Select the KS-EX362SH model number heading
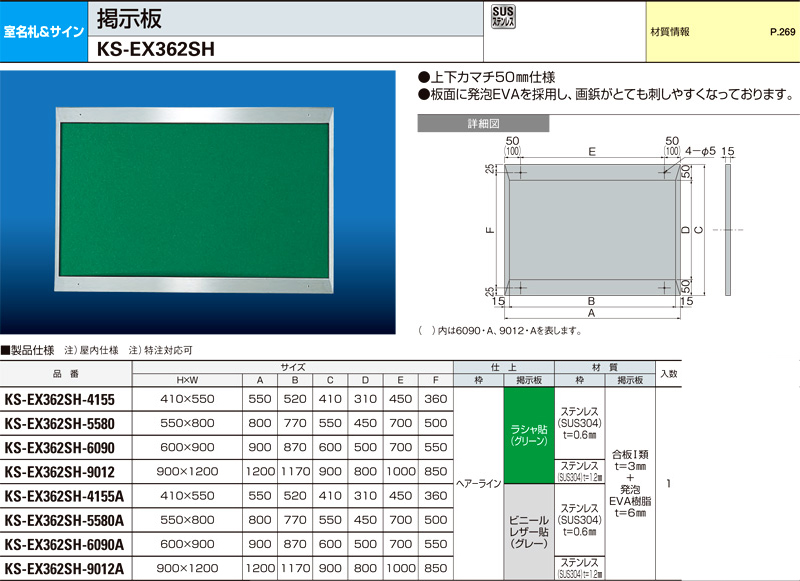This screenshot has height=581, width=800. pos(156,49)
